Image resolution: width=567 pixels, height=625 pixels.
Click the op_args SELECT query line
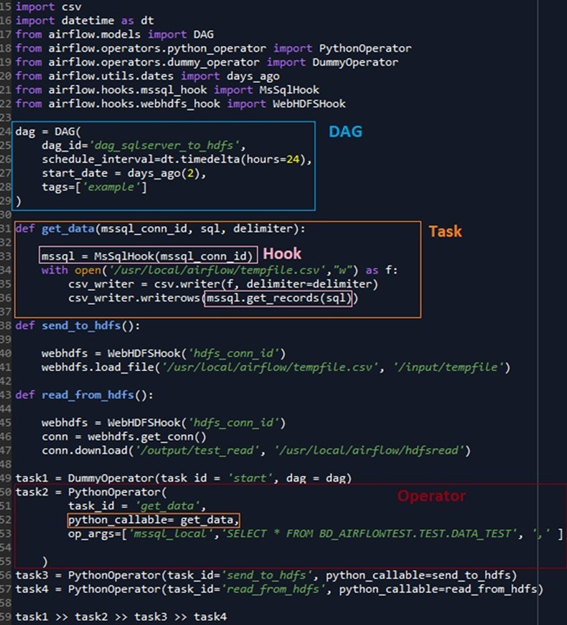coord(315,534)
